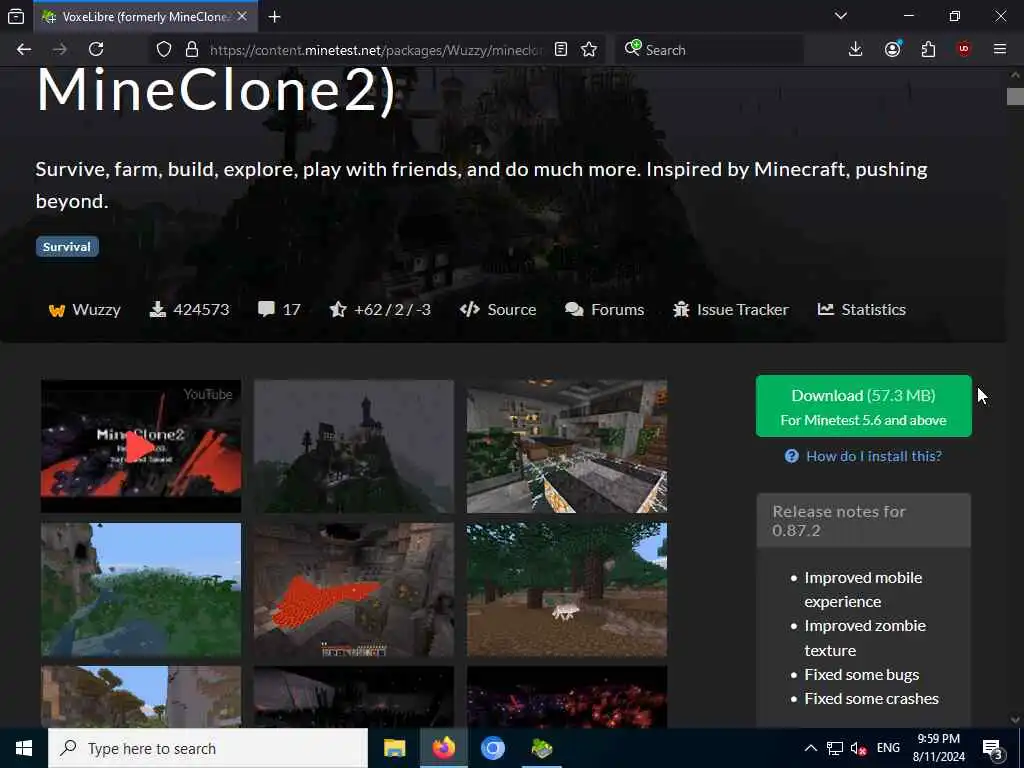The image size is (1024, 768).
Task: Open the dark nether red particles screenshot
Action: click(x=567, y=697)
